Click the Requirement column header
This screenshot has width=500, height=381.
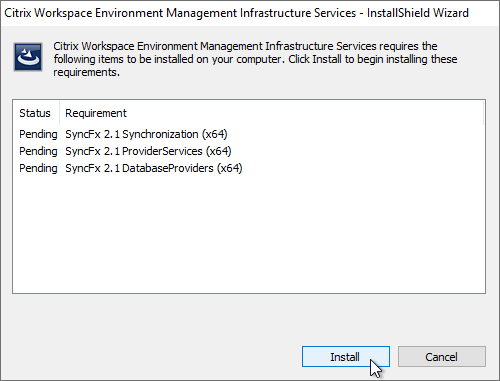click(96, 113)
